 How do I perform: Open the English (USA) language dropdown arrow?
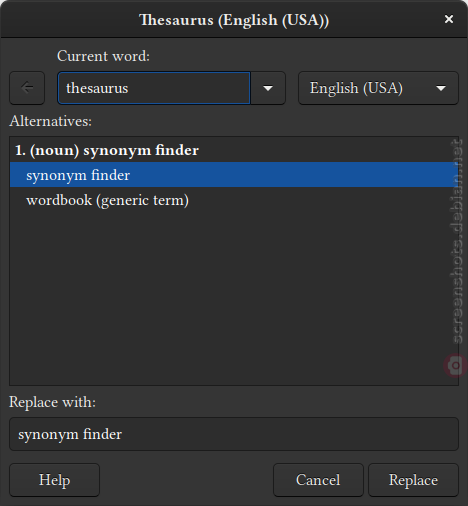(x=441, y=88)
